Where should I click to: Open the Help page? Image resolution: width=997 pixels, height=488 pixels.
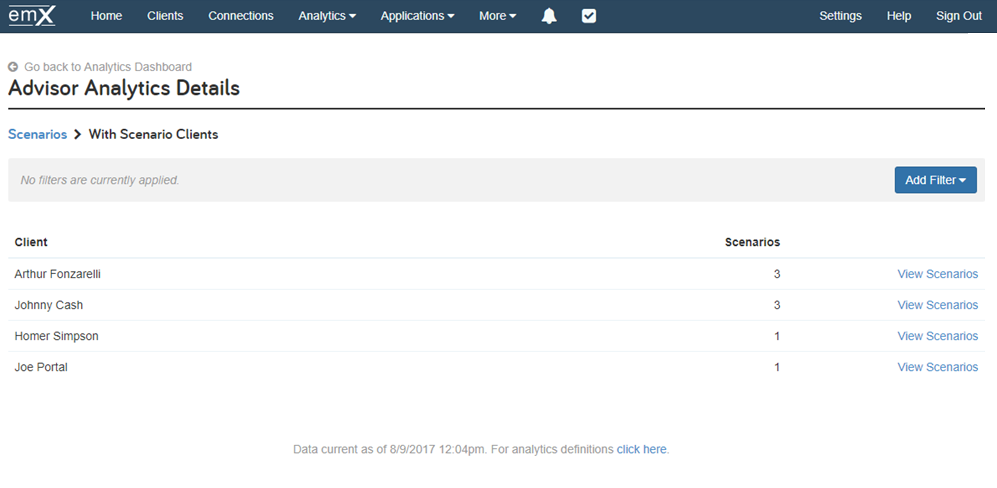click(898, 16)
